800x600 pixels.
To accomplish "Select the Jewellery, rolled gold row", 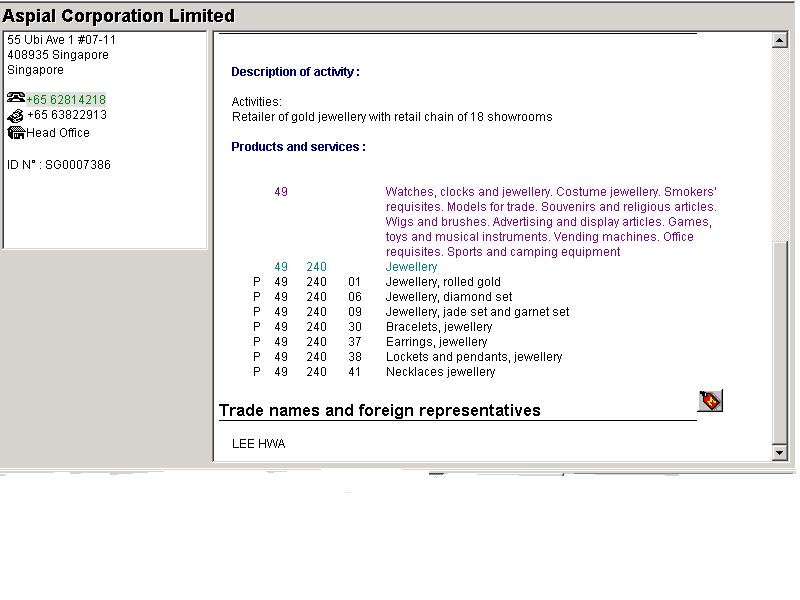I will (443, 282).
